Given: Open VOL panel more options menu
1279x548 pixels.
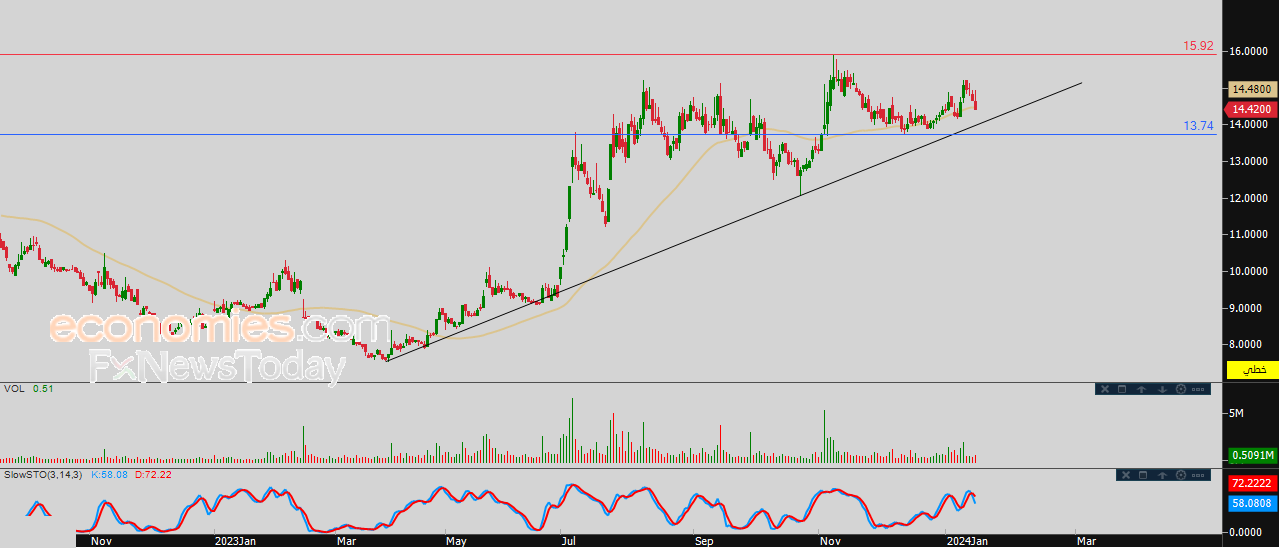Looking at the screenshot, I should 1198,389.
